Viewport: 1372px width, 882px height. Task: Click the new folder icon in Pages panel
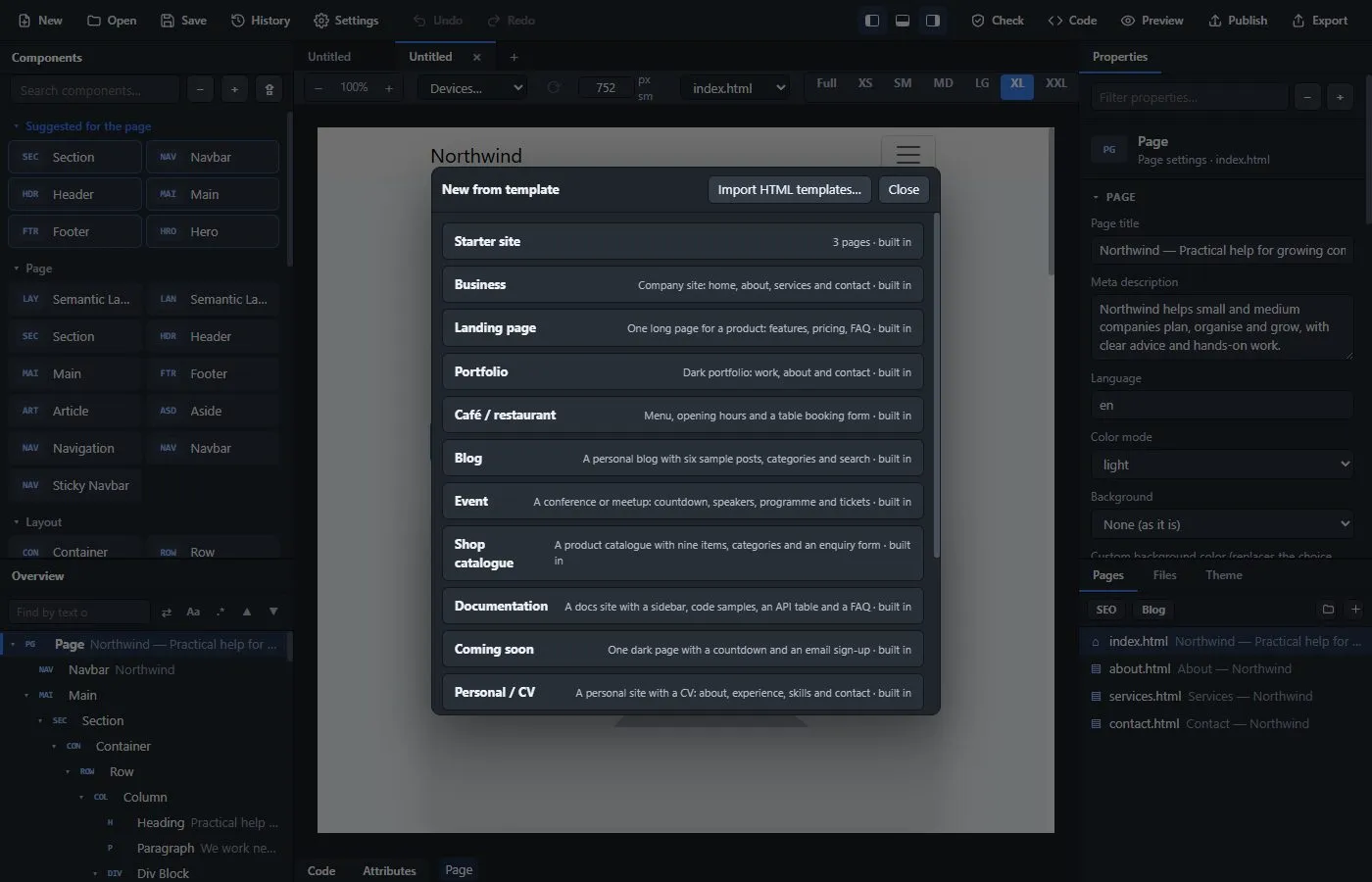(x=1328, y=610)
